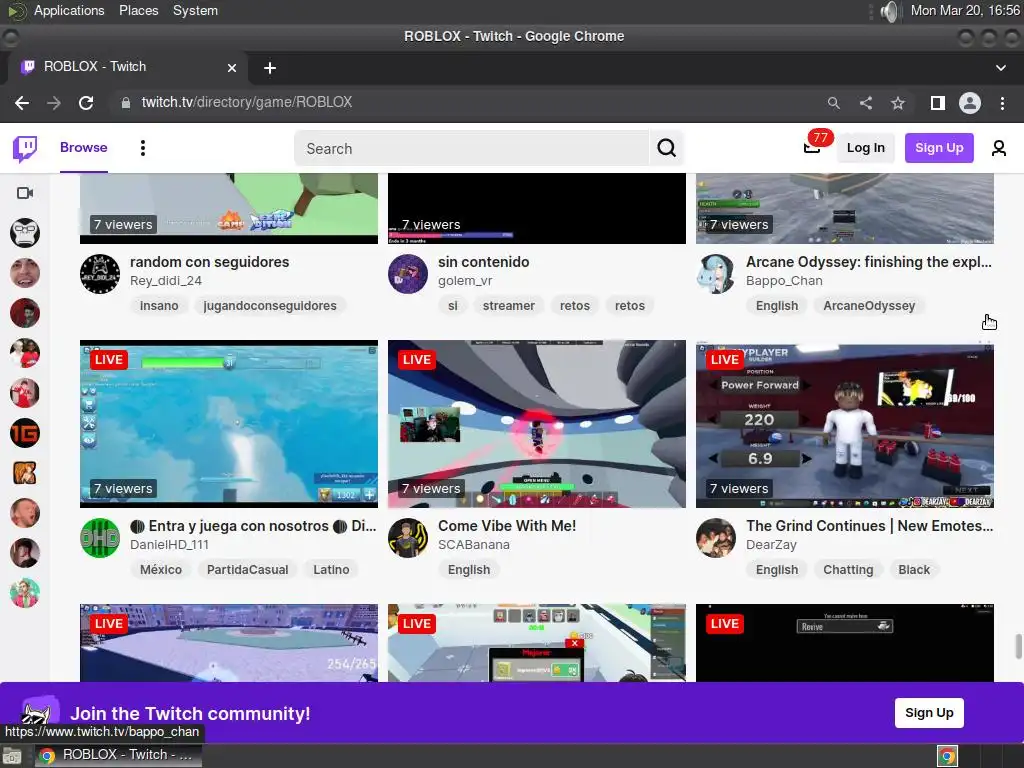The width and height of the screenshot is (1024, 768).
Task: Click the 'streamer' tag
Action: 508,306
